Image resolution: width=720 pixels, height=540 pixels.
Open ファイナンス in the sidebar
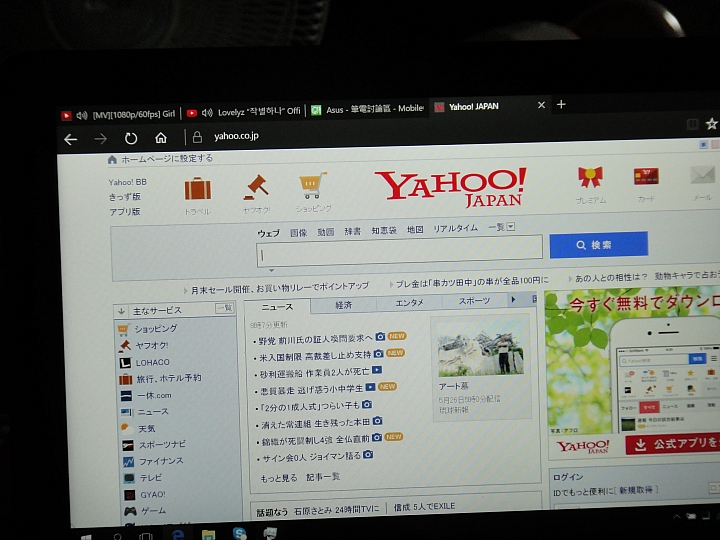click(161, 461)
